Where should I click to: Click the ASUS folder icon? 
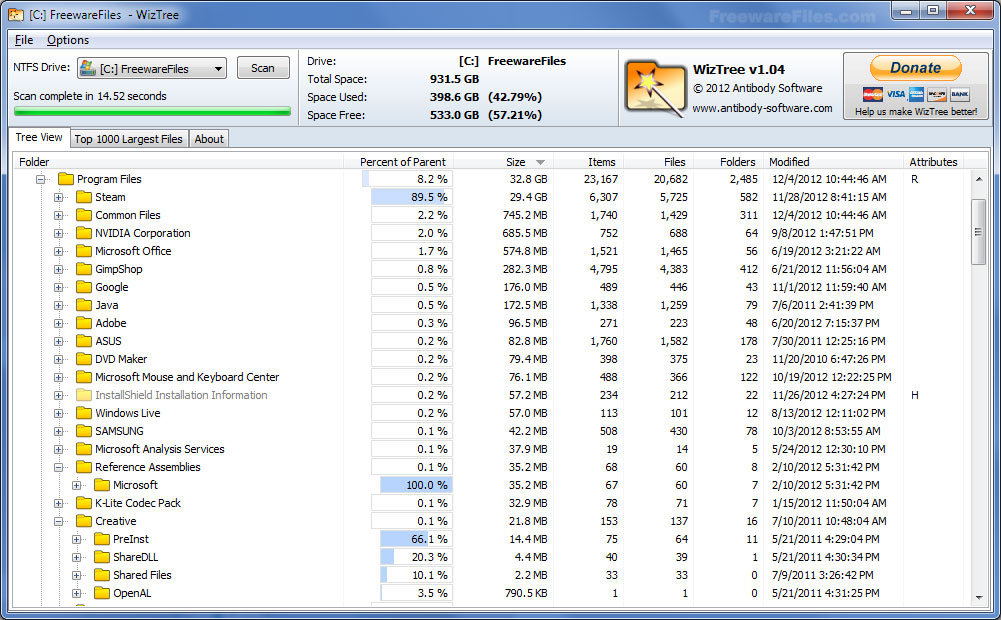coord(84,341)
